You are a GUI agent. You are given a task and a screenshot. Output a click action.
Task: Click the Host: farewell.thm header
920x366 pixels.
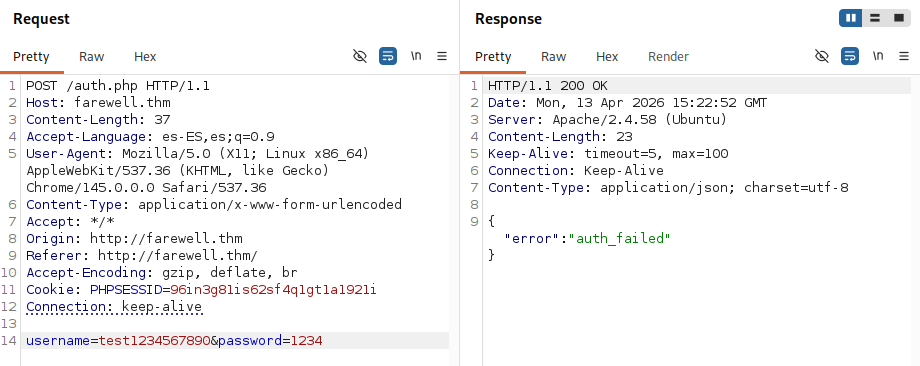pos(98,103)
